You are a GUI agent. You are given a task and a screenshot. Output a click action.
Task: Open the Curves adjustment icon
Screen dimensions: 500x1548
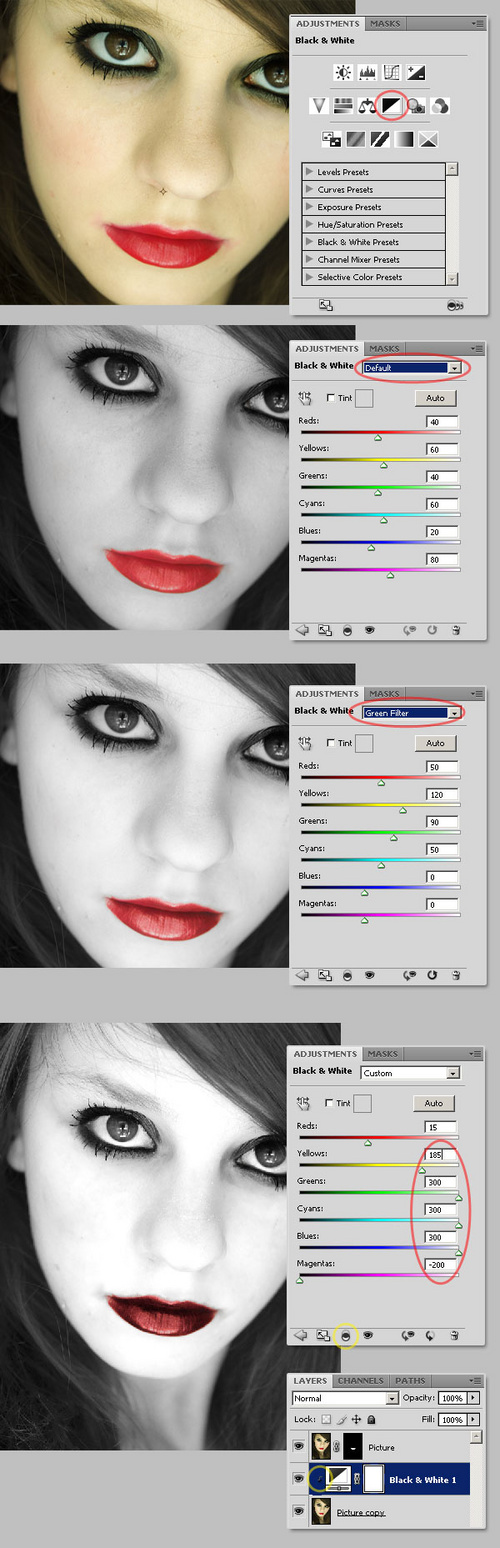[x=391, y=72]
